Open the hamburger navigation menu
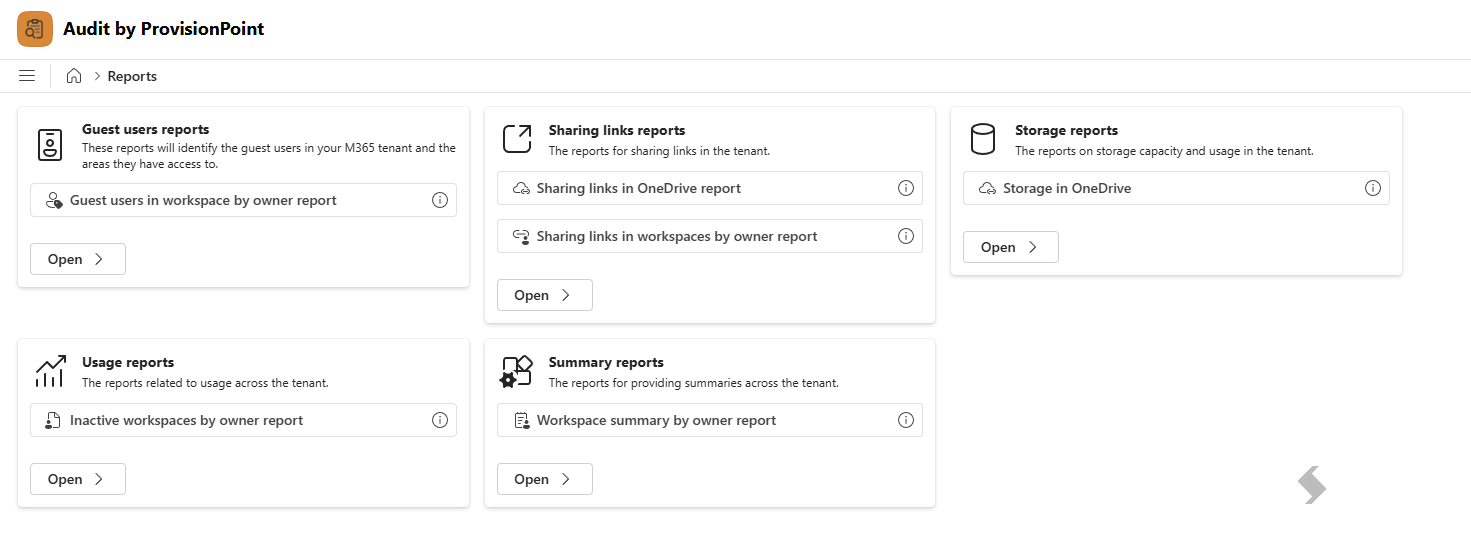 tap(27, 76)
